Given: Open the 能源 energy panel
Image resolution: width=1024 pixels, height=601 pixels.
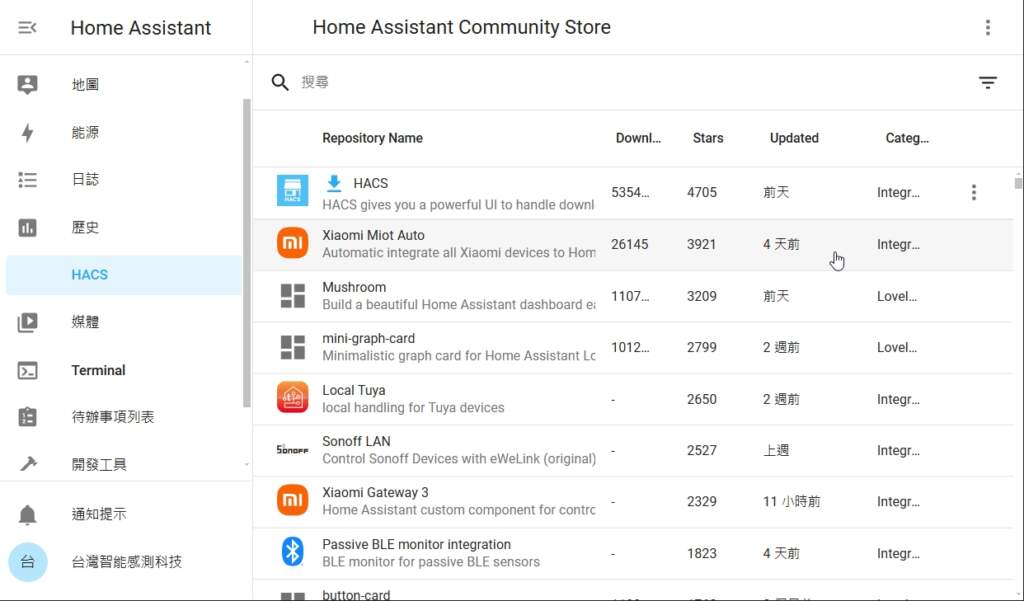Looking at the screenshot, I should 85,133.
